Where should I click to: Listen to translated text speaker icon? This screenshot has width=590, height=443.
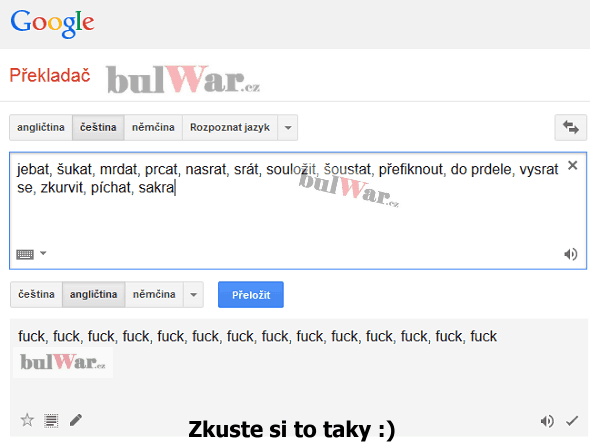coord(547,421)
